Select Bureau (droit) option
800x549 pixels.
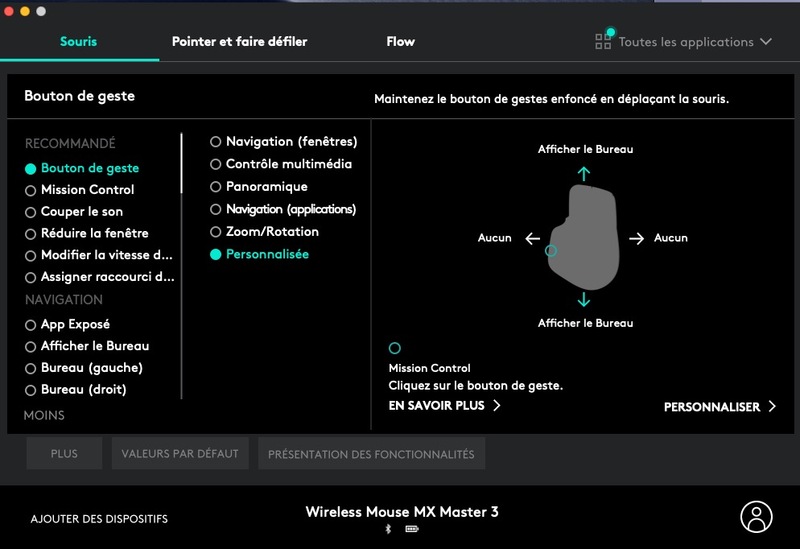[x=76, y=390]
